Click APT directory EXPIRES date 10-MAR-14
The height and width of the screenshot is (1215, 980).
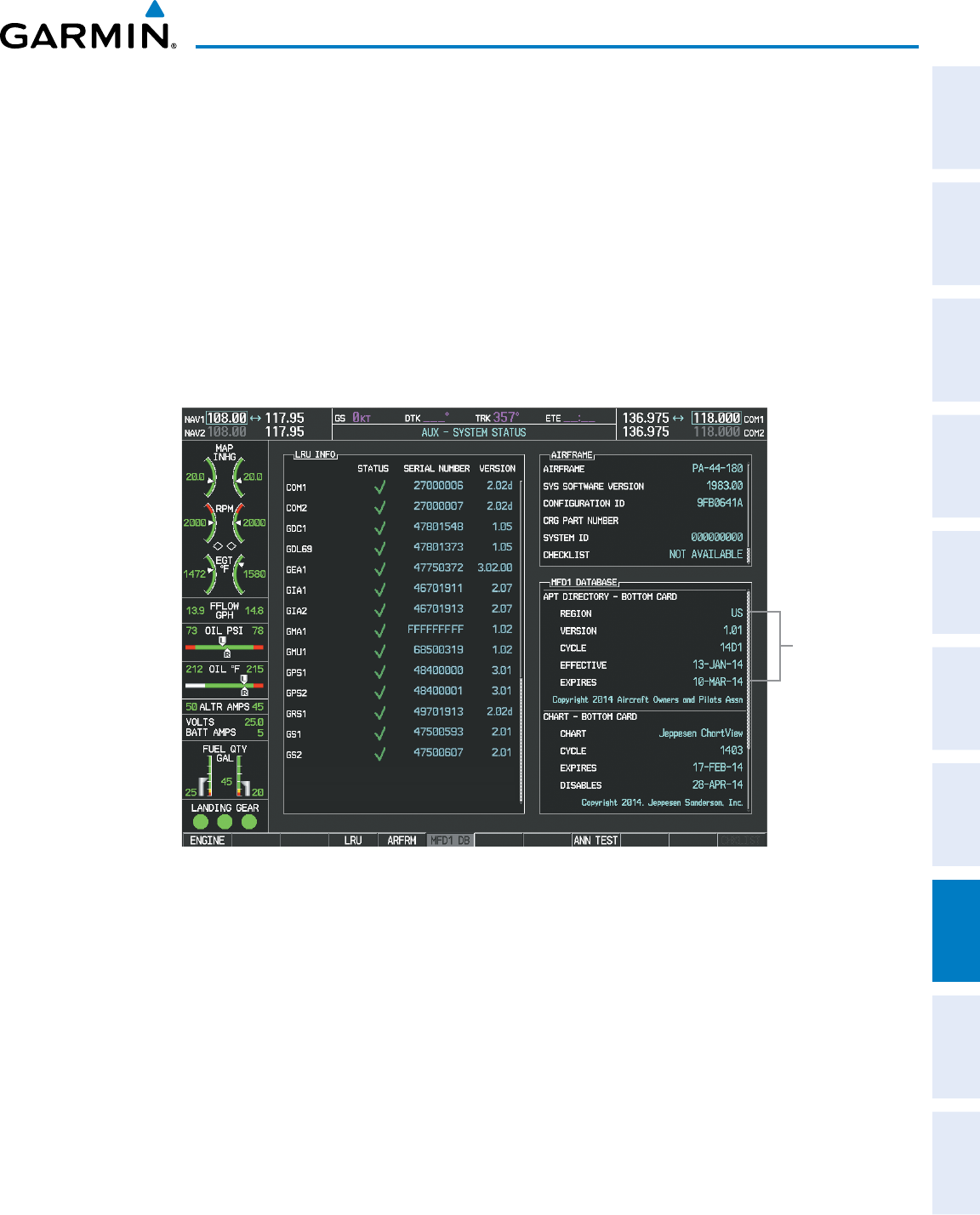pyautogui.click(x=718, y=682)
